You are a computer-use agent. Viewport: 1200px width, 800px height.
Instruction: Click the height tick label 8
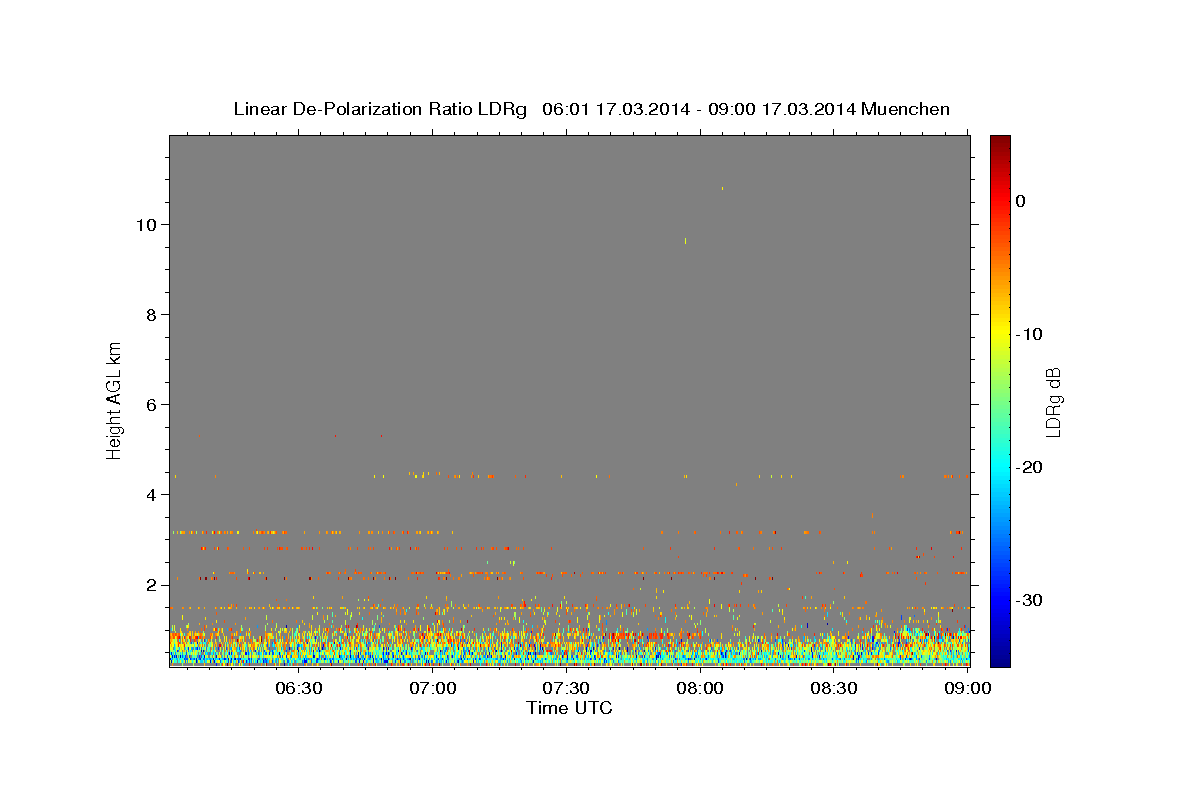[x=150, y=314]
